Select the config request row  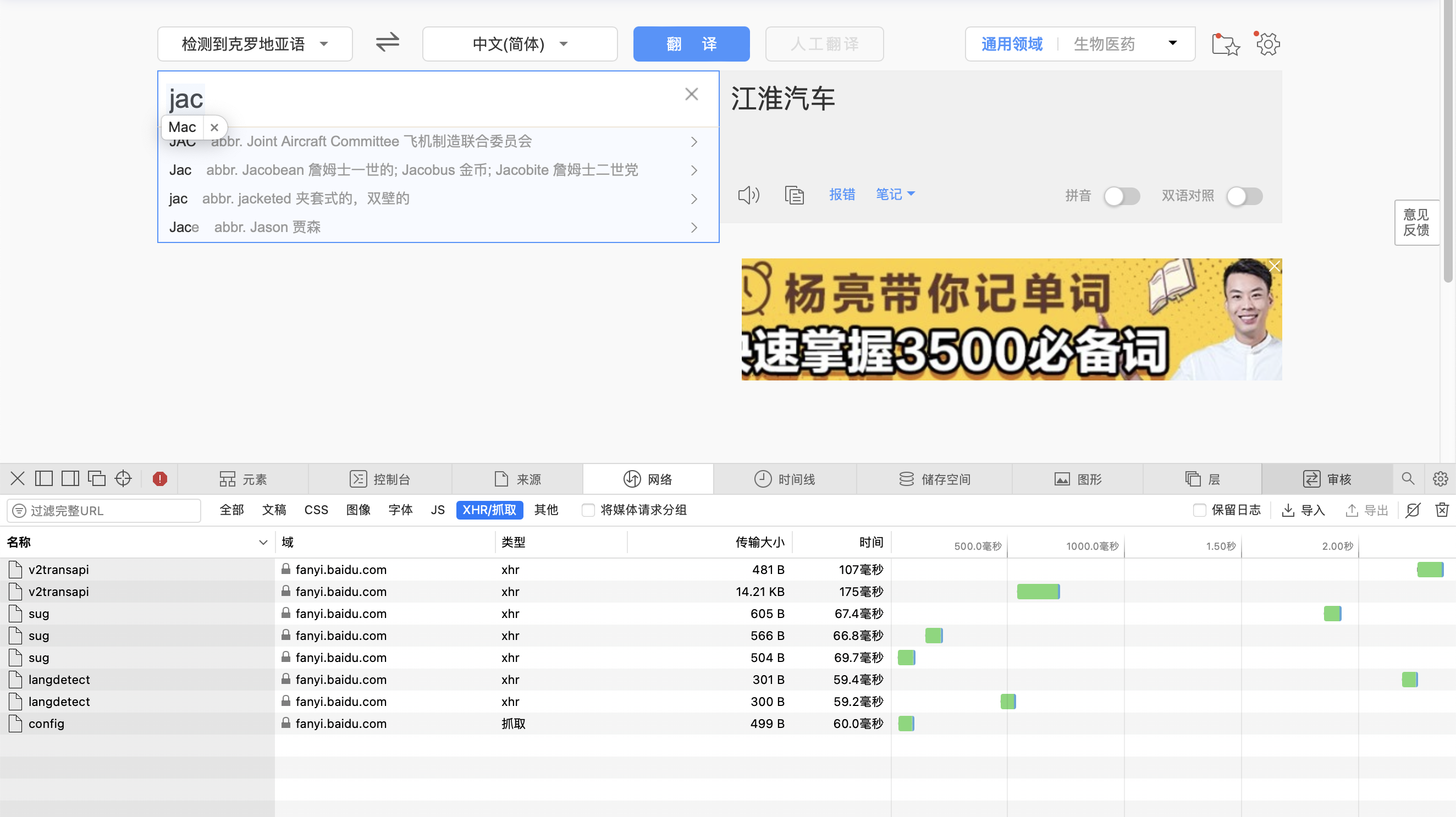[x=728, y=724]
